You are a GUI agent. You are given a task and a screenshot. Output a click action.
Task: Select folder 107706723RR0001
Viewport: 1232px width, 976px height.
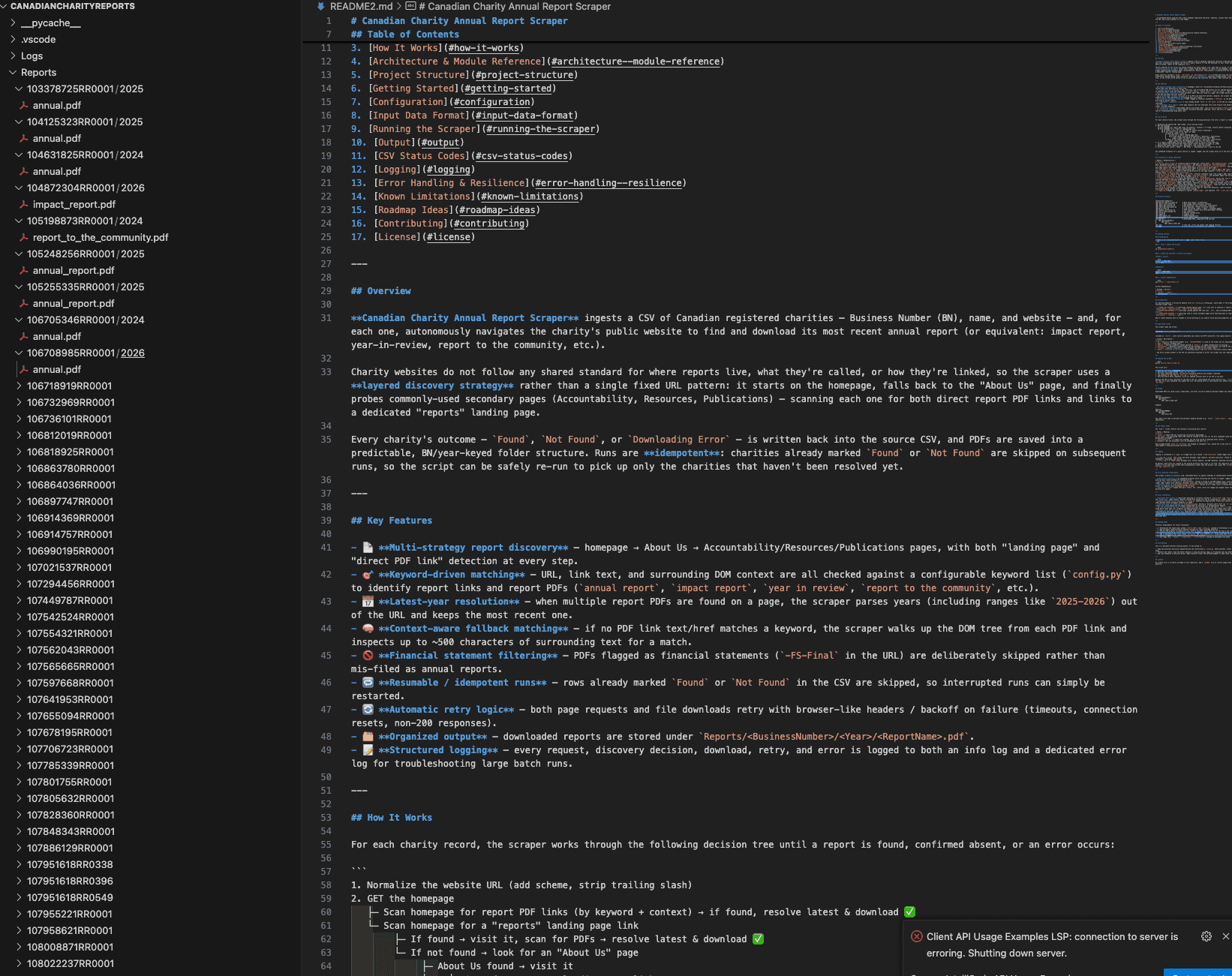[x=71, y=749]
